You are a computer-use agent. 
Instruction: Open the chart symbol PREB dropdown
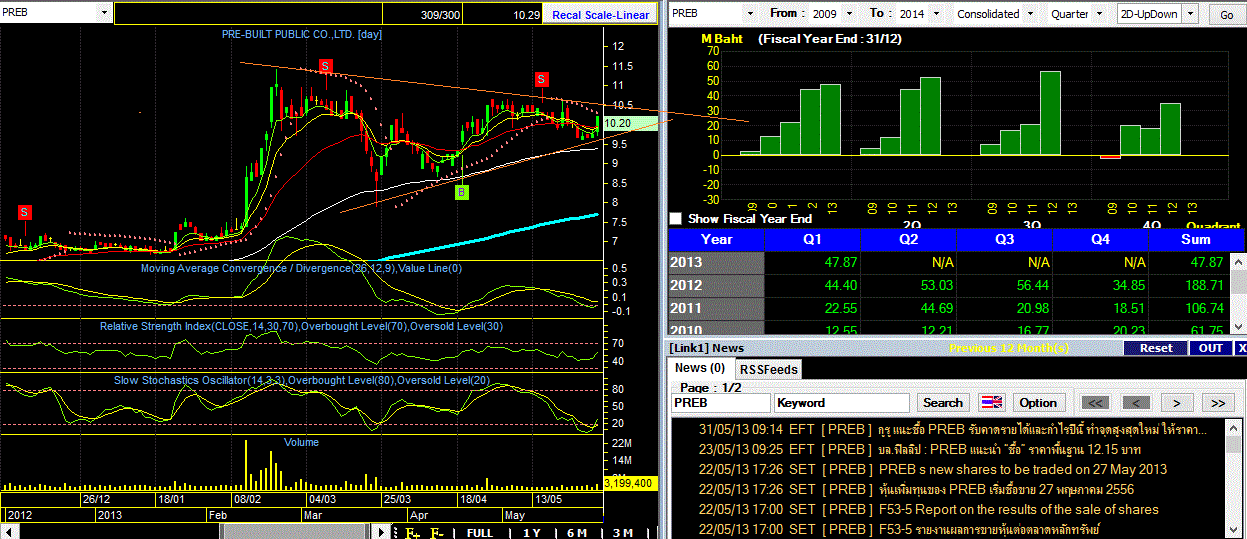coord(104,13)
